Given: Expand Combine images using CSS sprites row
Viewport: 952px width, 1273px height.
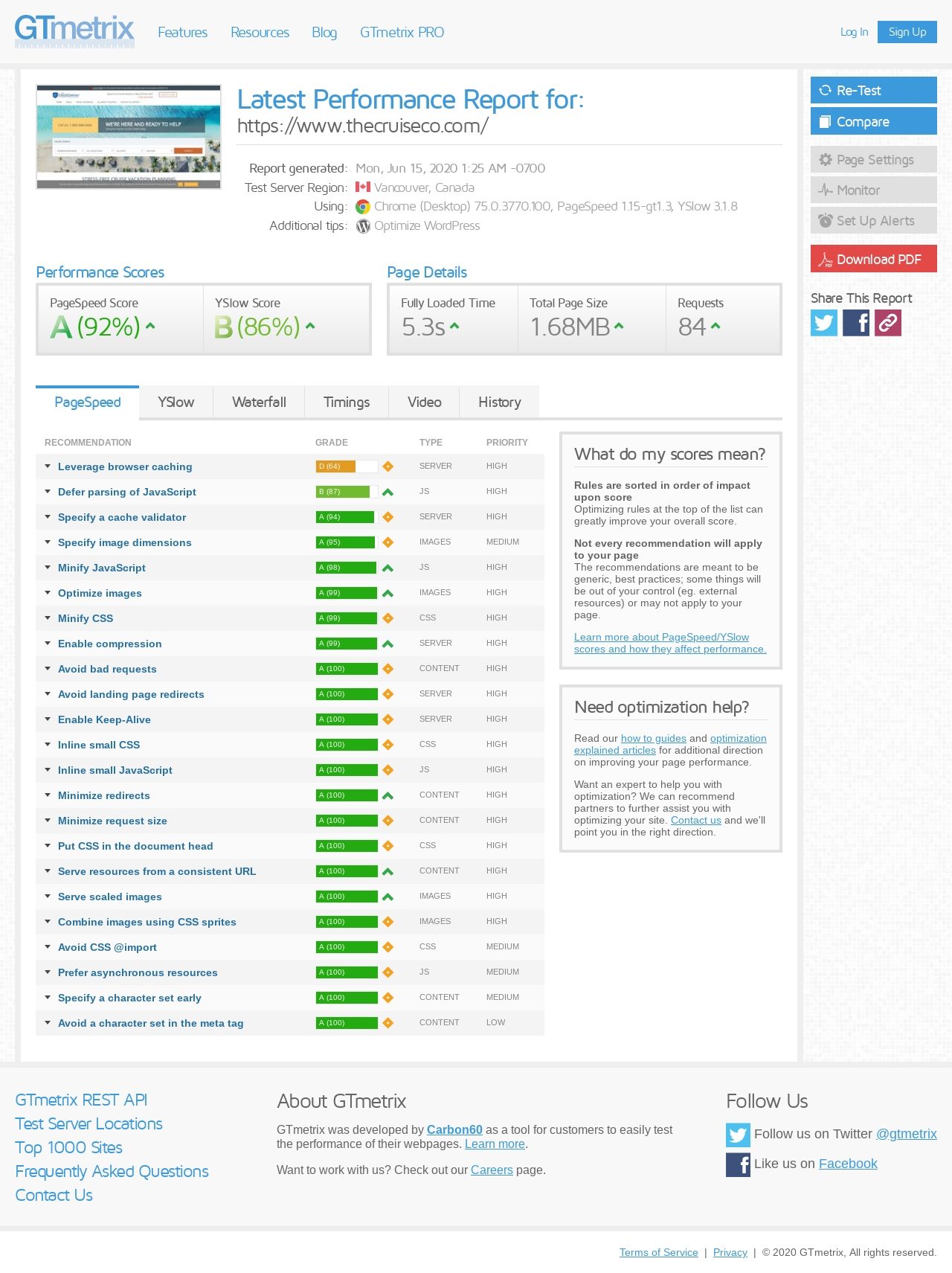Looking at the screenshot, I should point(147,922).
